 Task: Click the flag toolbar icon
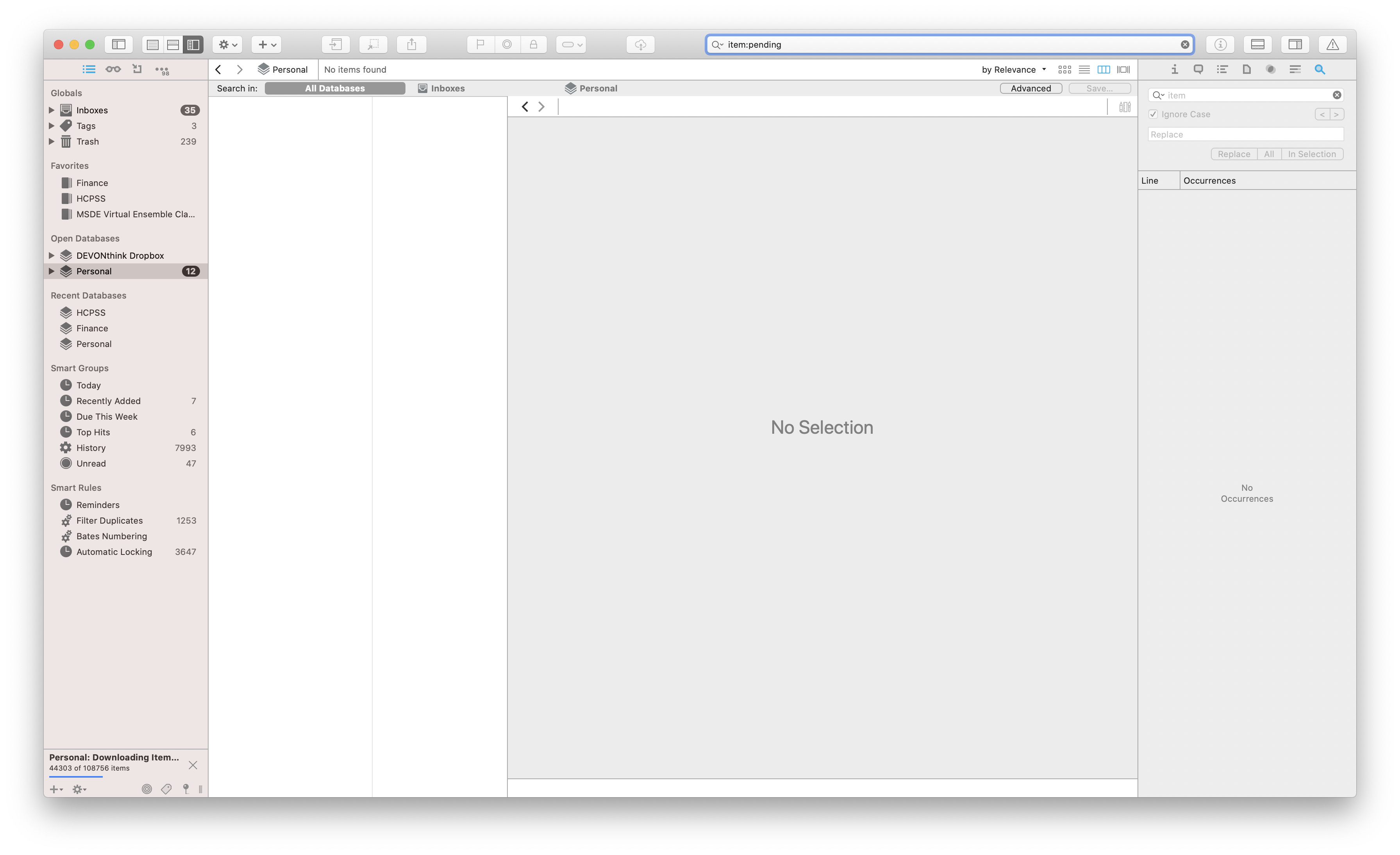[x=480, y=44]
